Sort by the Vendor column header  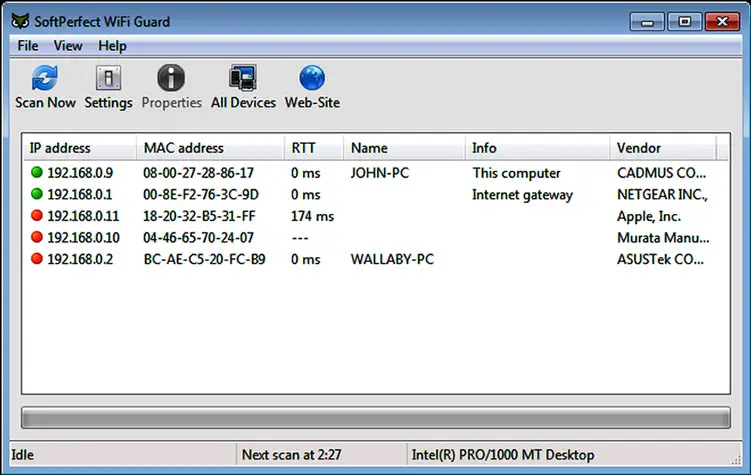pyautogui.click(x=663, y=148)
